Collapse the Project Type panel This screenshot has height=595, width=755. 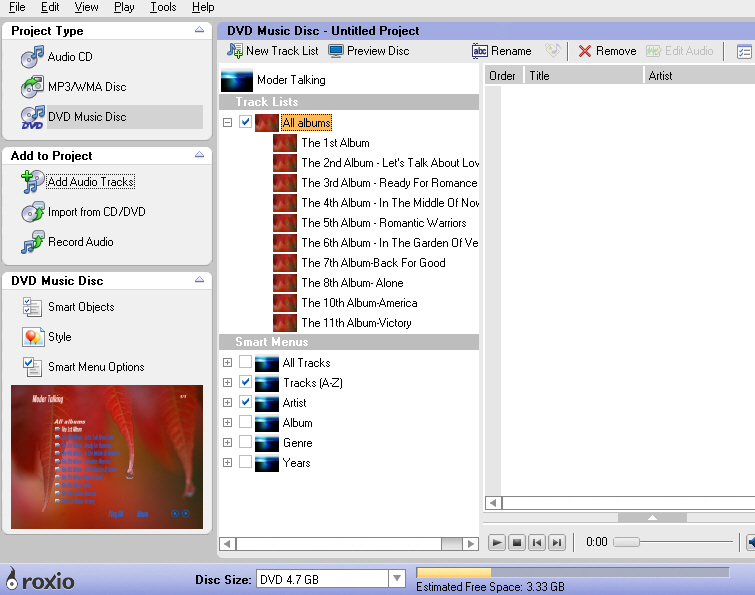(x=199, y=30)
